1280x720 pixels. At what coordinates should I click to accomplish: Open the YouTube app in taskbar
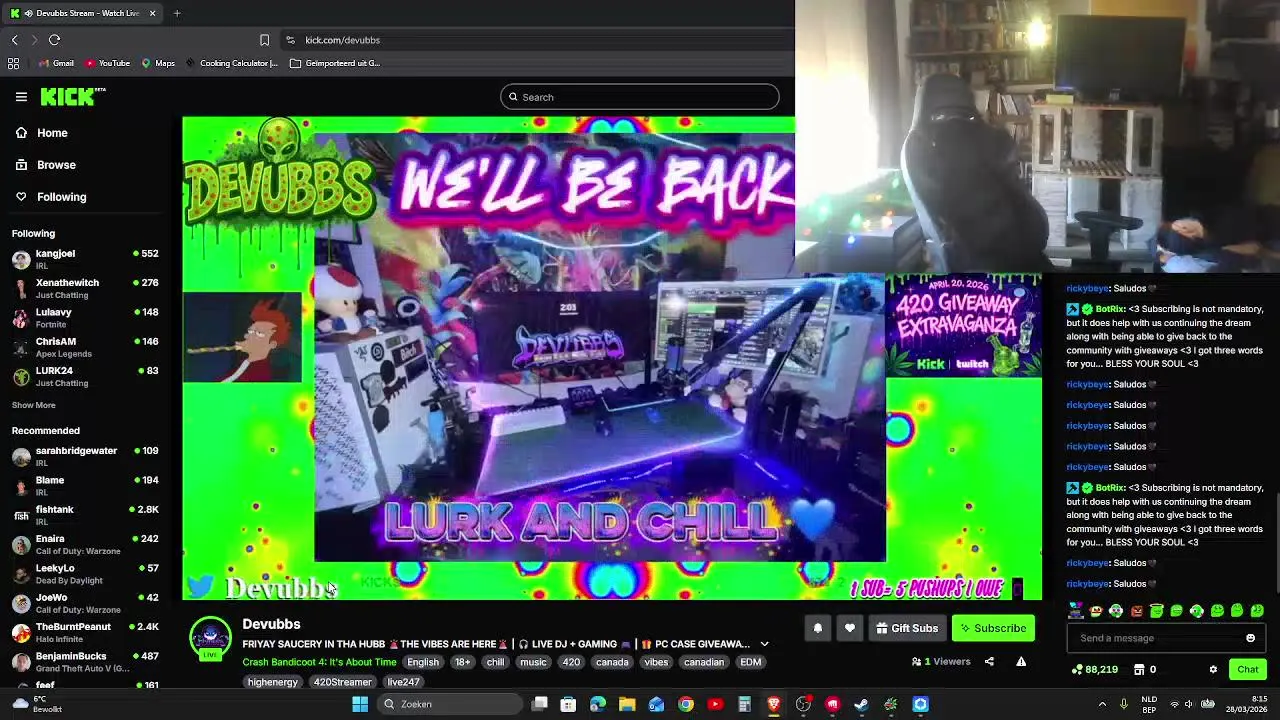point(715,704)
